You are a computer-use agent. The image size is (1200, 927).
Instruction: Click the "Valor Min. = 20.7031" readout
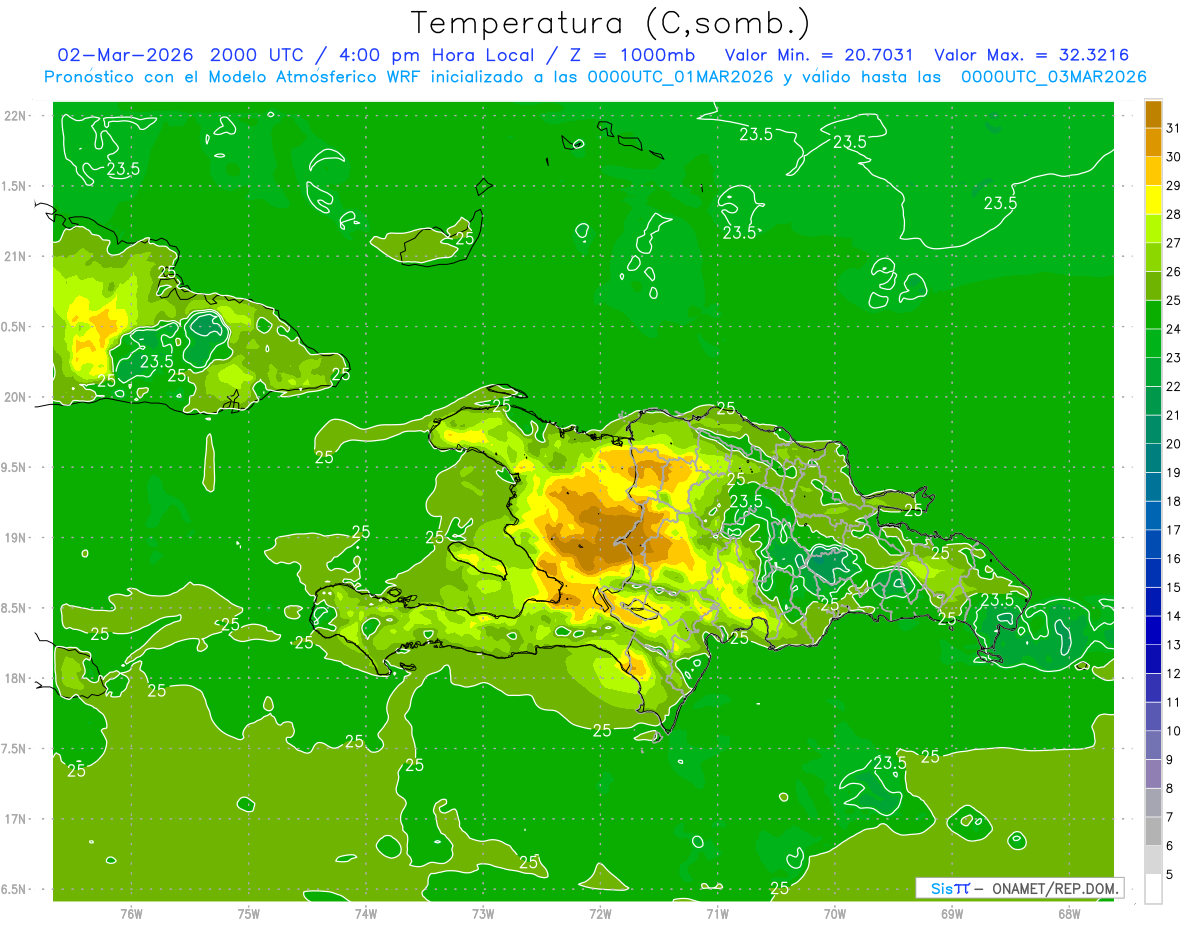[x=819, y=55]
